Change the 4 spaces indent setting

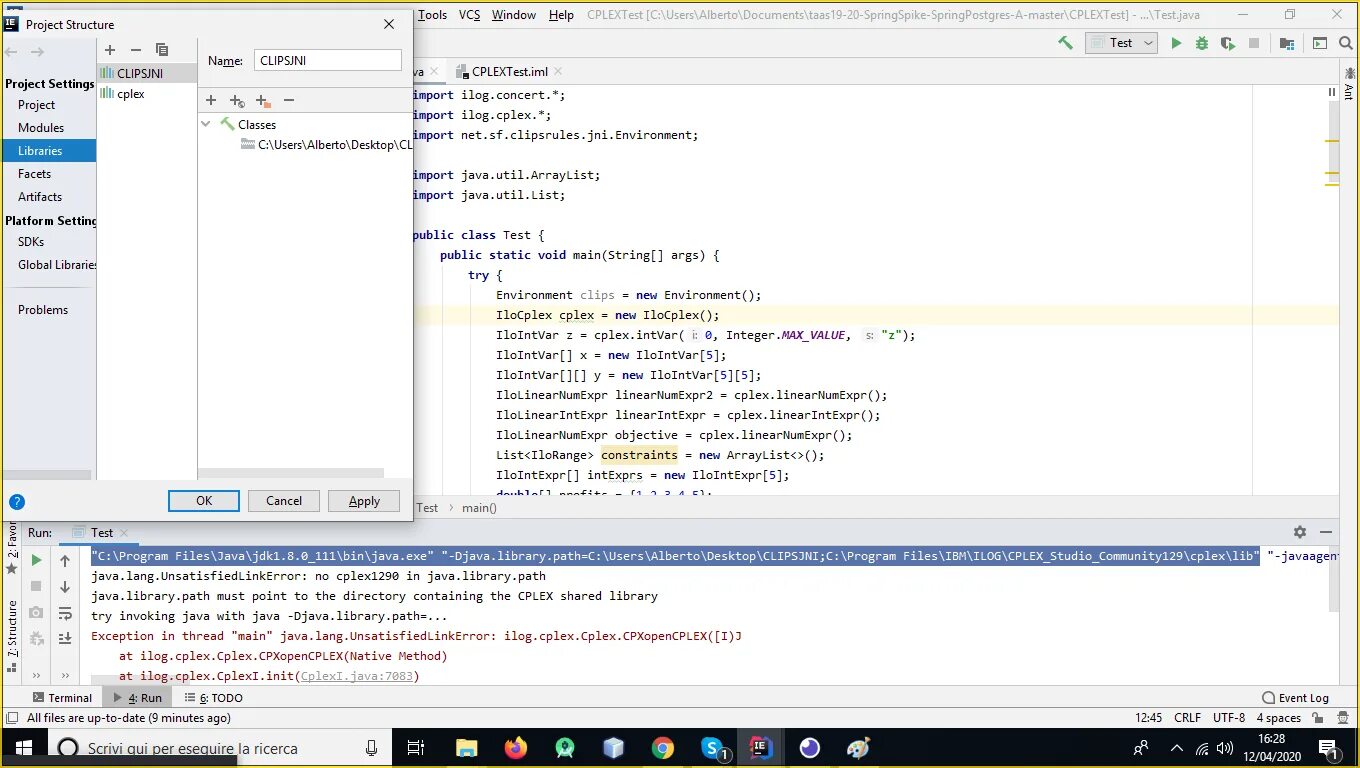coord(1278,718)
